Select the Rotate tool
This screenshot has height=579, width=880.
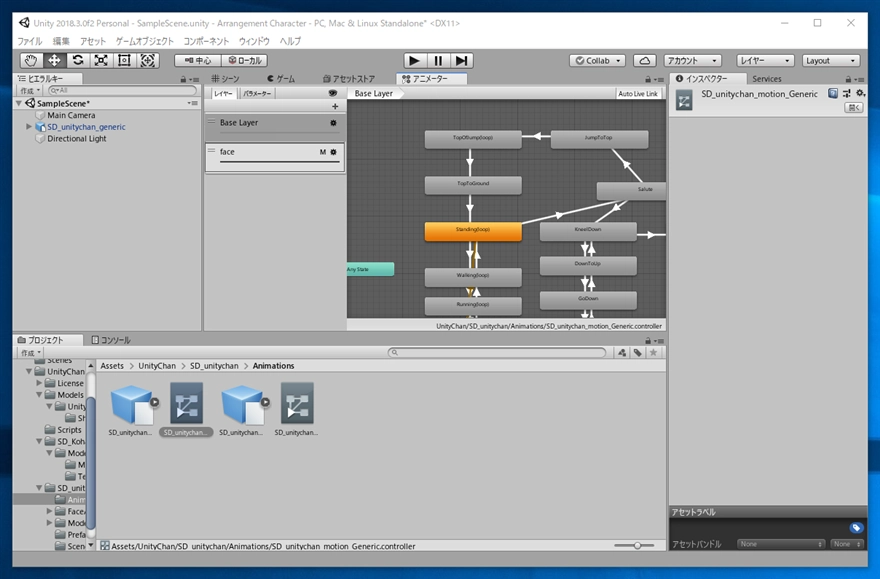point(78,61)
